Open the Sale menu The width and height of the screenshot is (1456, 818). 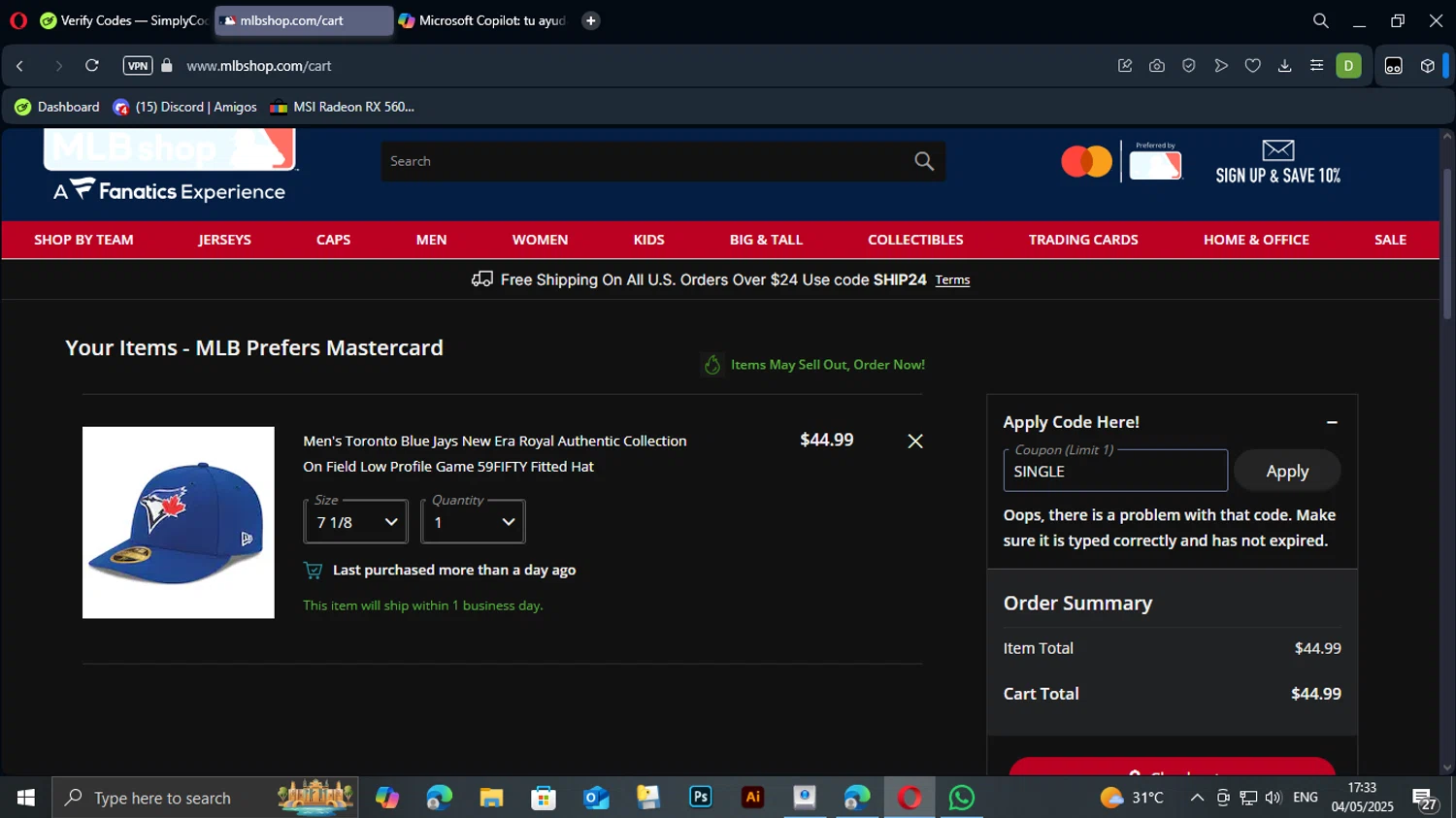[1390, 240]
